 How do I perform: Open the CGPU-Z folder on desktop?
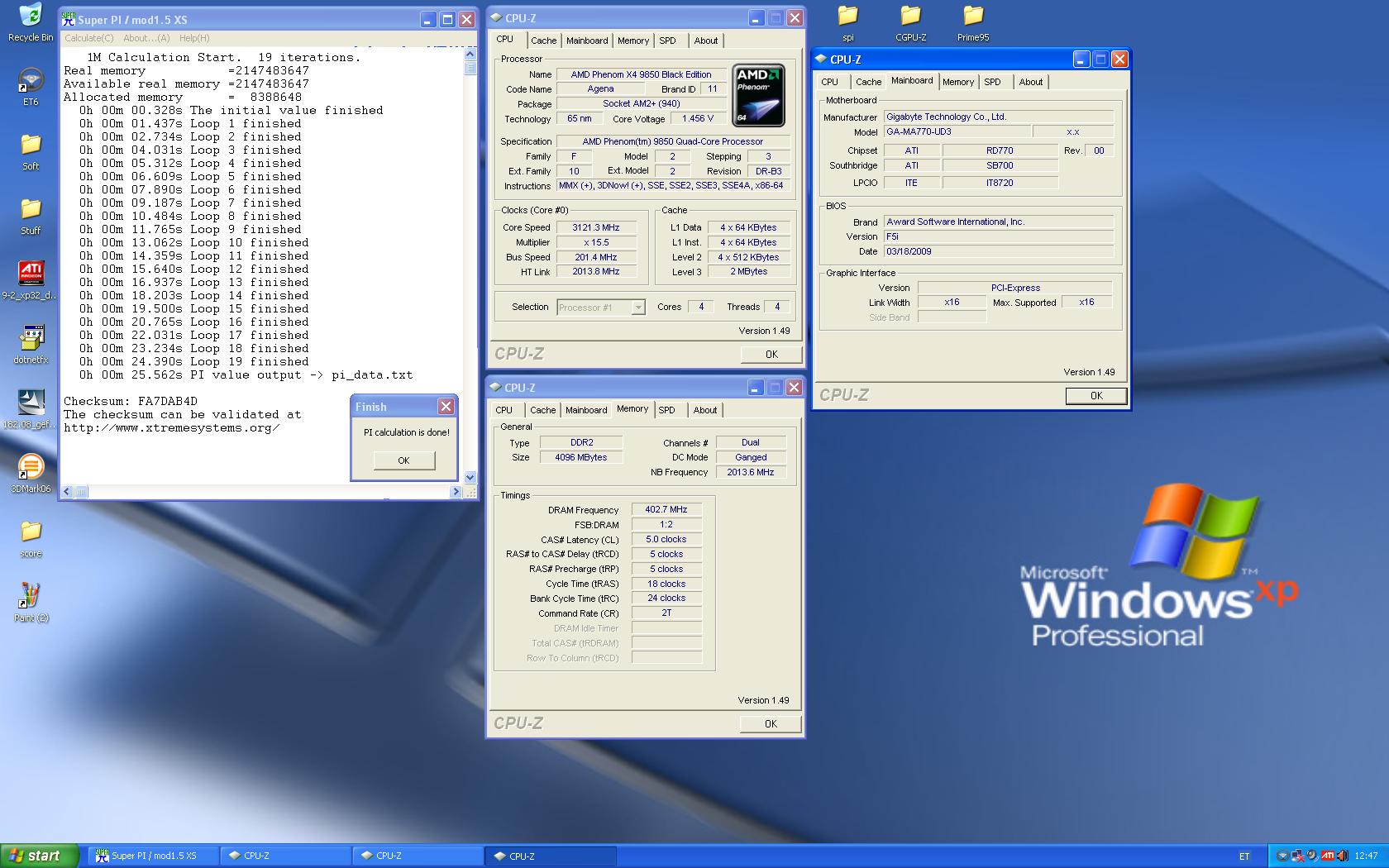coord(910,22)
